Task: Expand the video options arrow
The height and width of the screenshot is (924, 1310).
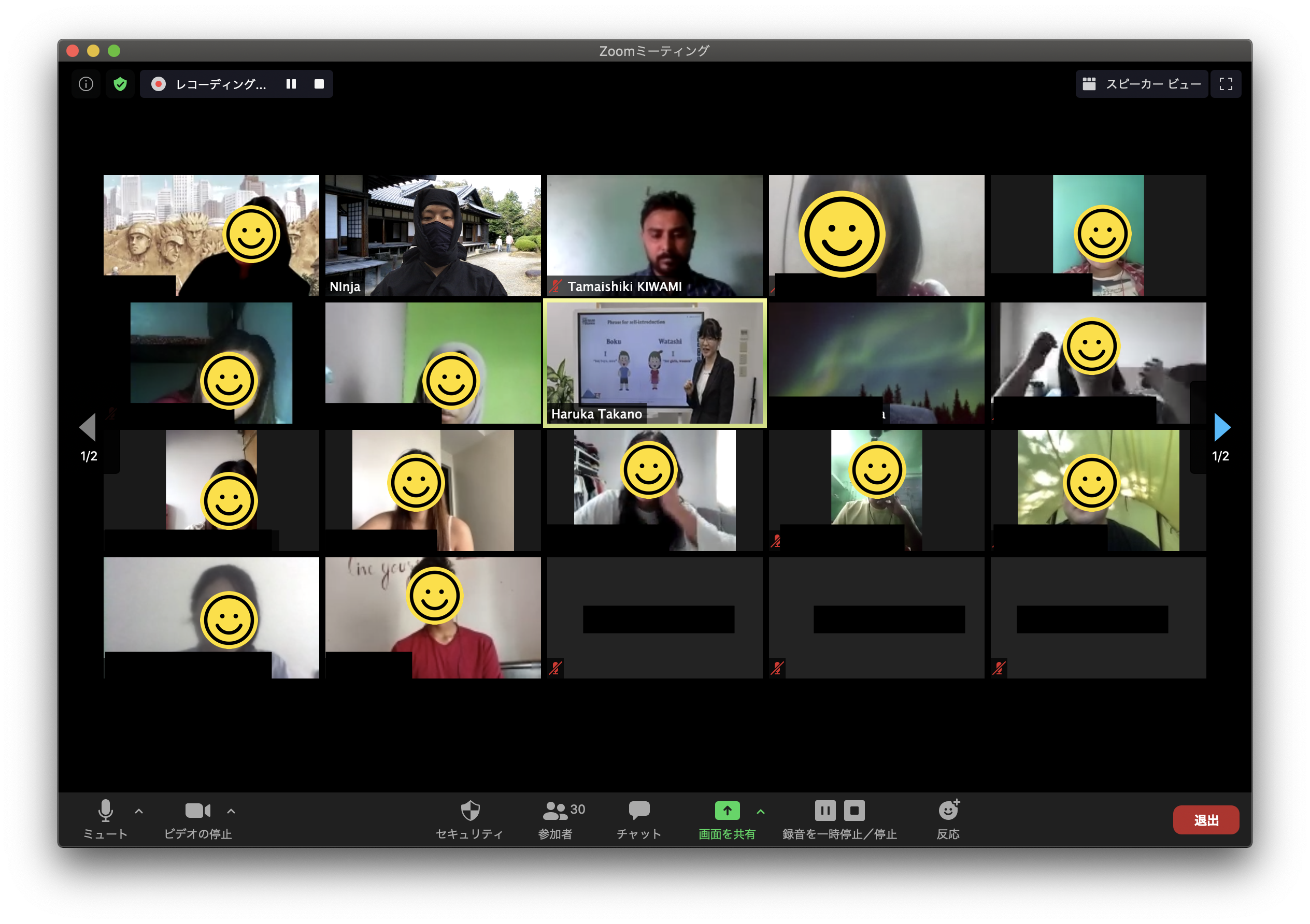Action: pos(231,811)
